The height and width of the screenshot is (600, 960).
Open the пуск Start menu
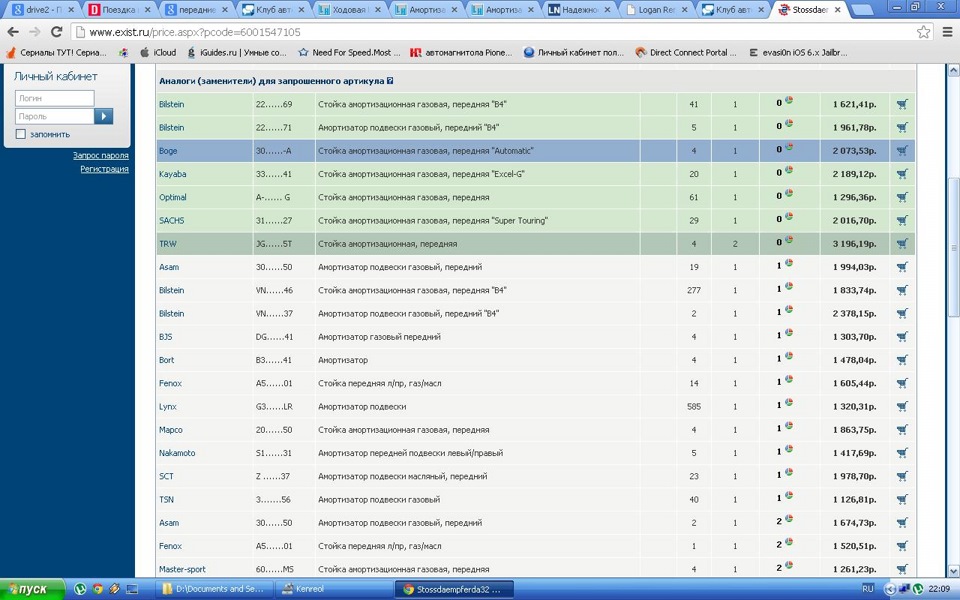pyautogui.click(x=32, y=589)
